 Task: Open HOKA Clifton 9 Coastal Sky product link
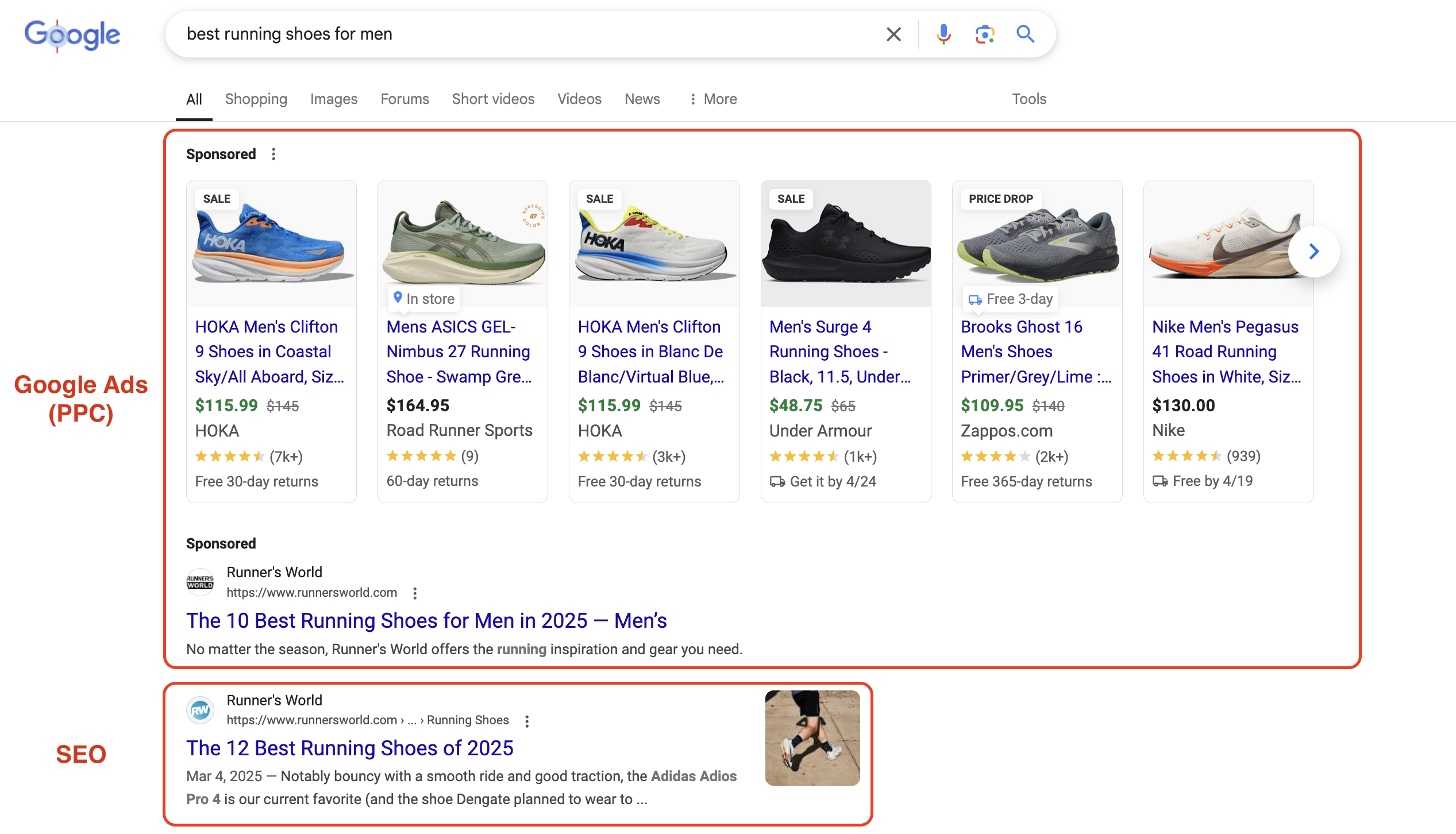coord(269,352)
